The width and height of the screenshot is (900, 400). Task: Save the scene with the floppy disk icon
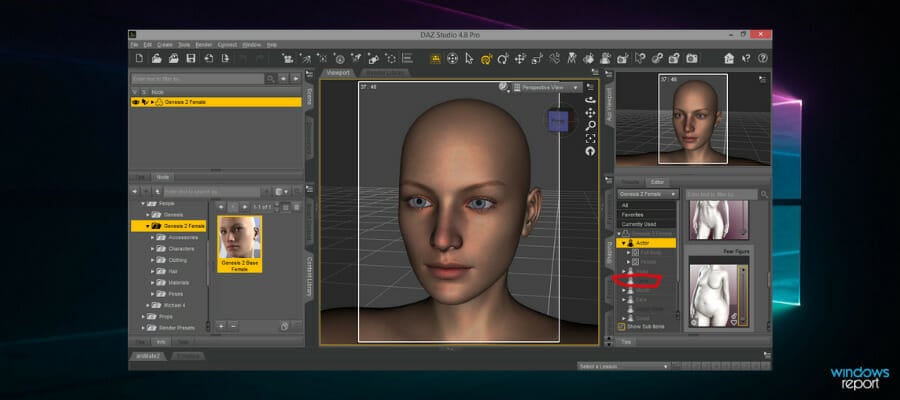tap(191, 58)
